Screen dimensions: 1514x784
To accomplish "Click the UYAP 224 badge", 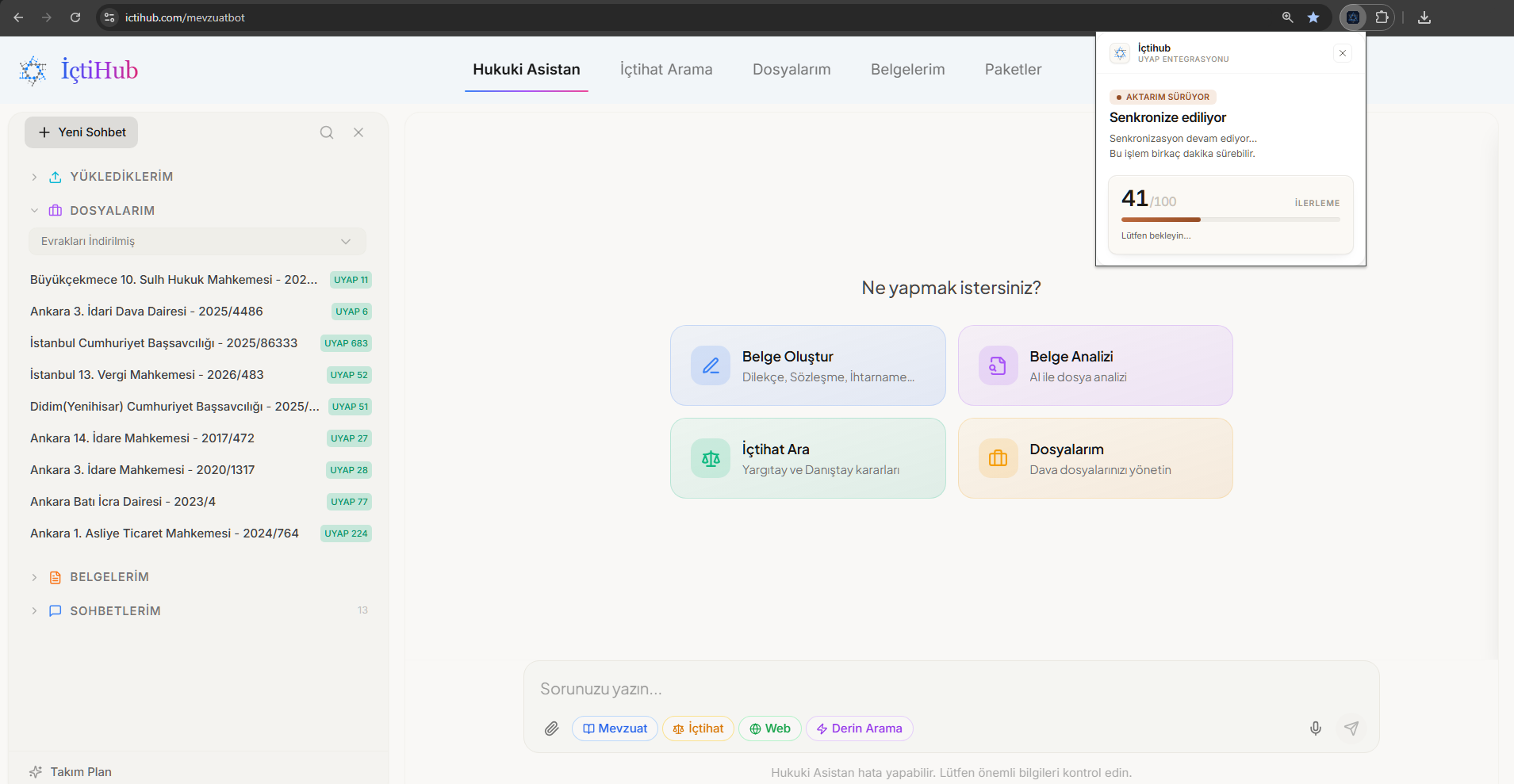I will (x=346, y=534).
